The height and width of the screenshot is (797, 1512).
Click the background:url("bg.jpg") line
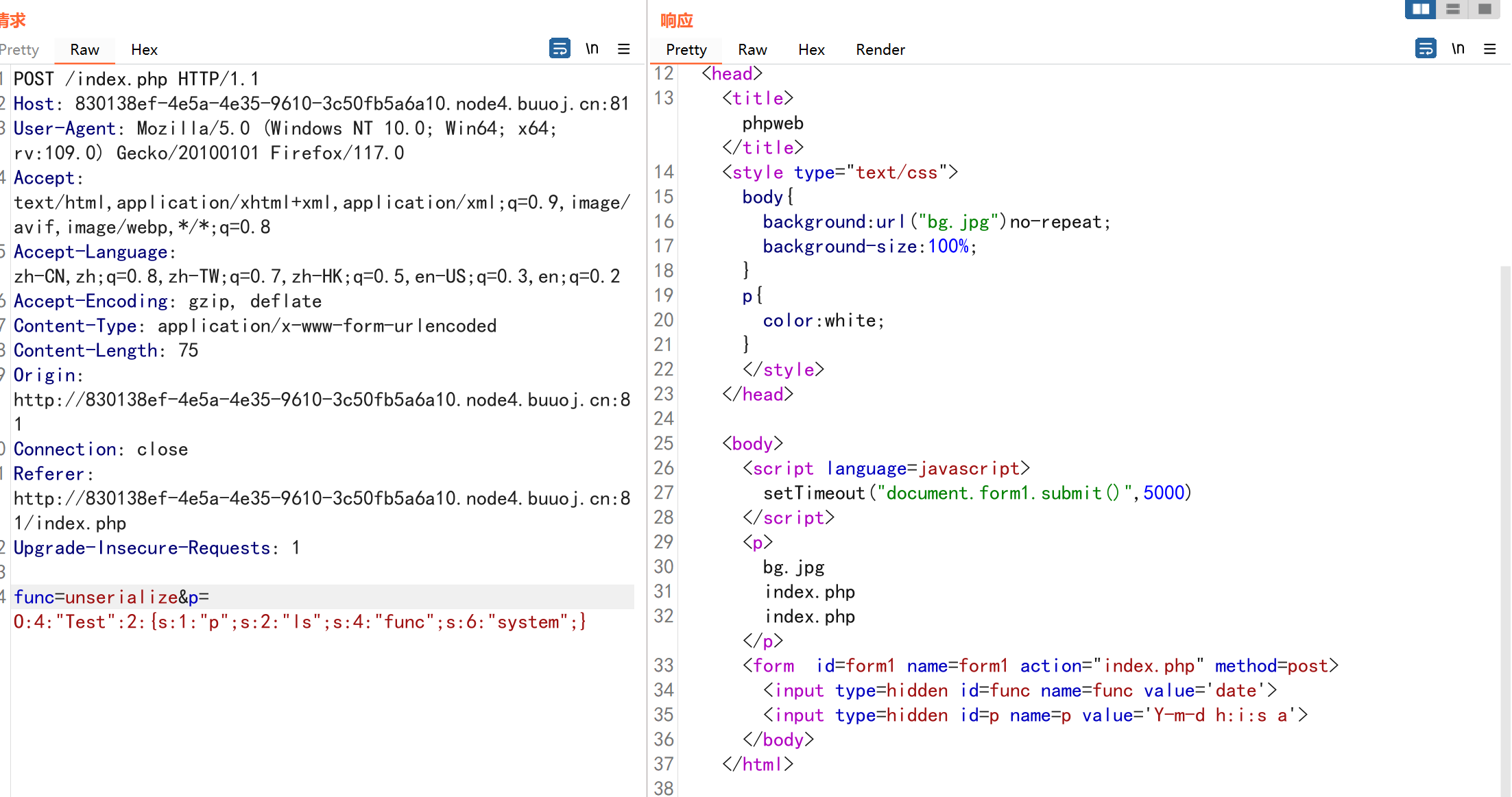pos(937,221)
